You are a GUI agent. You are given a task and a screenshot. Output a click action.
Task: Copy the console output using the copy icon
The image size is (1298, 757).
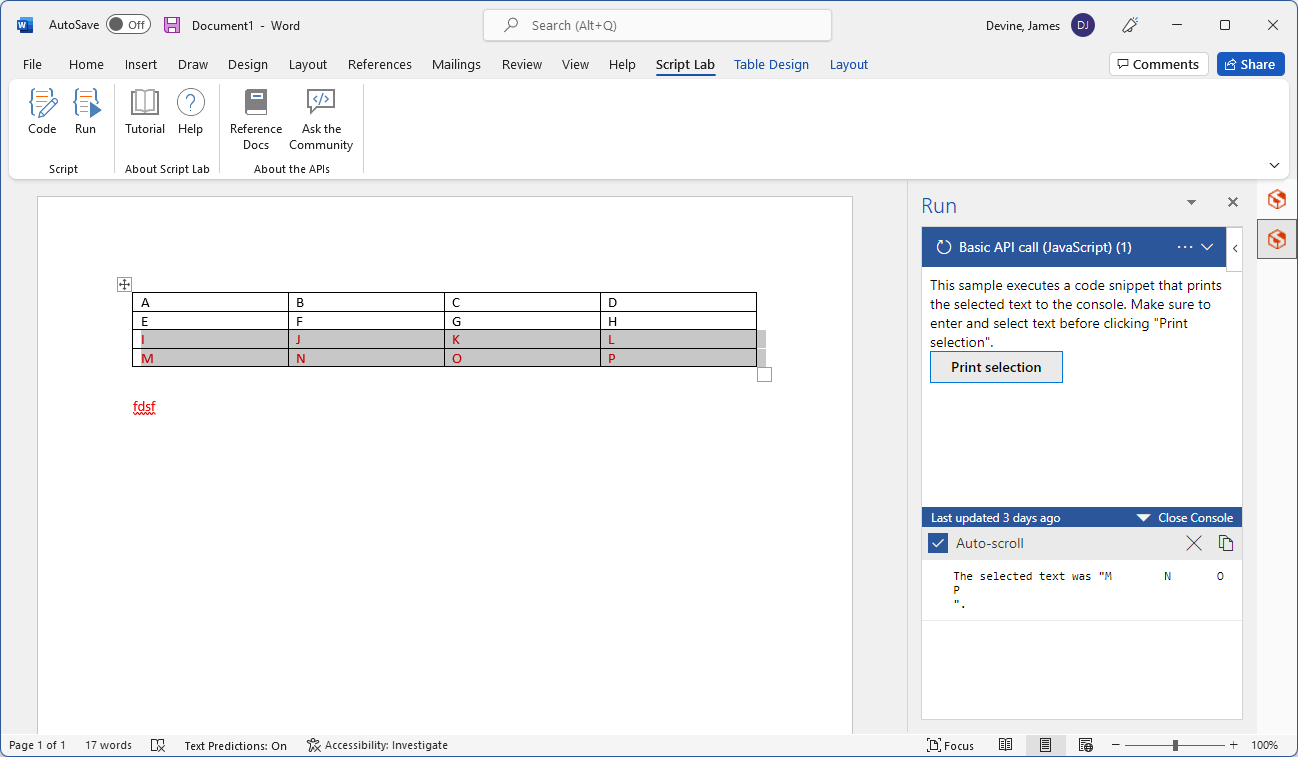(x=1225, y=542)
